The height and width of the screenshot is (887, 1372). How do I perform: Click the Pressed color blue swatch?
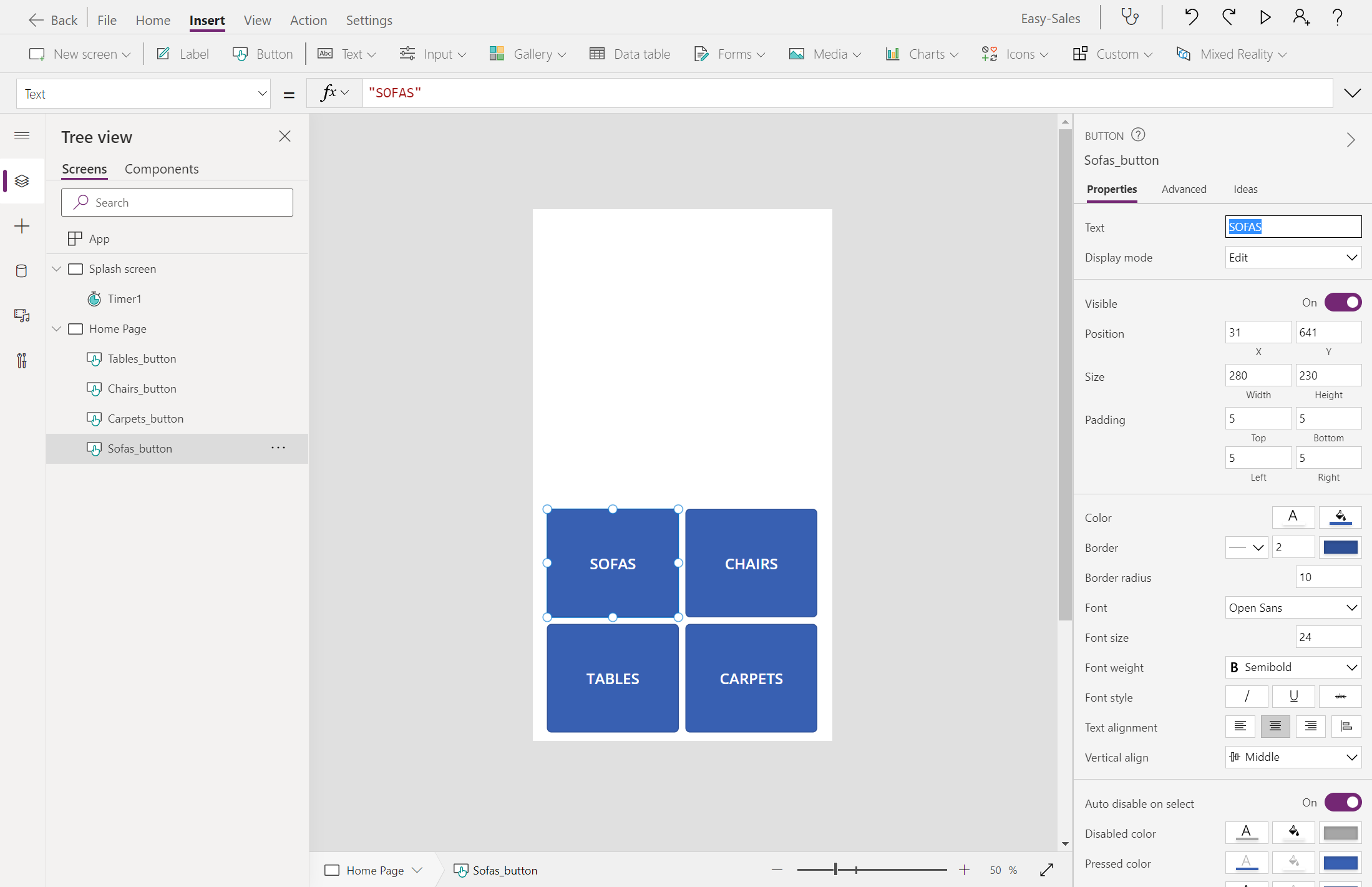pos(1340,863)
